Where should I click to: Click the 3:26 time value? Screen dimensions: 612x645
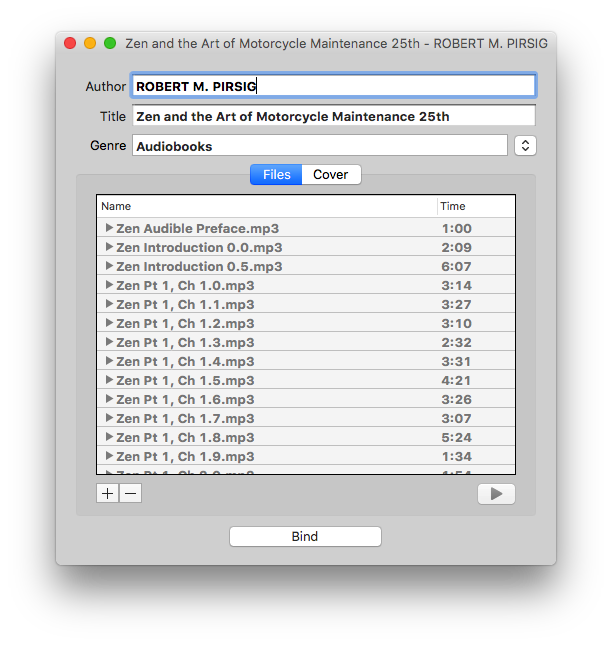pyautogui.click(x=457, y=399)
